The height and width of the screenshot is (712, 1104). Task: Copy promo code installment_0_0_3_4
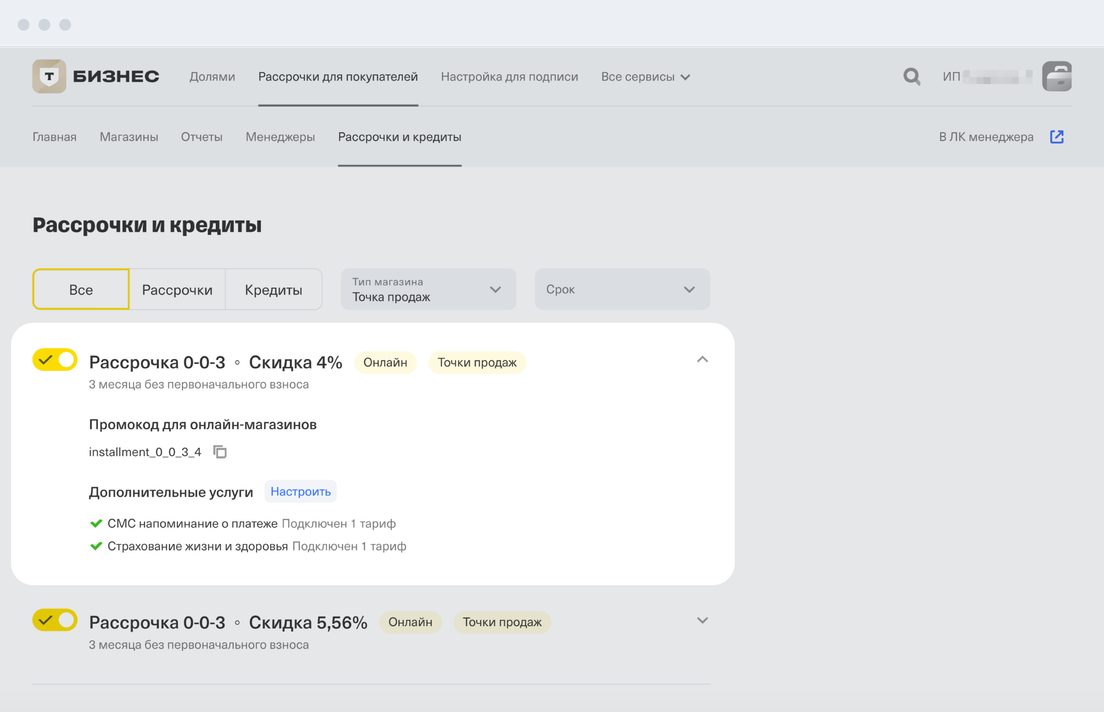pos(220,452)
